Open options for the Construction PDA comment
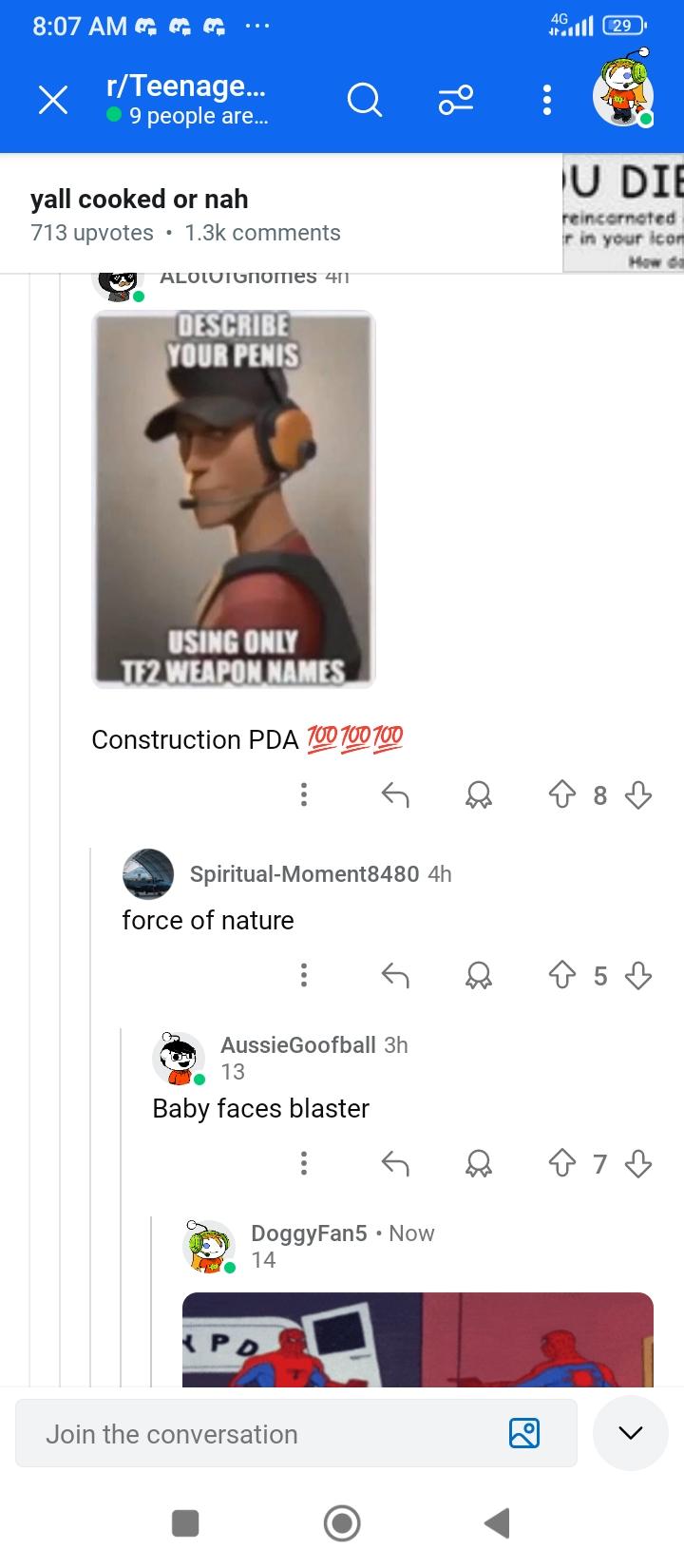684x1568 pixels. pos(303,794)
